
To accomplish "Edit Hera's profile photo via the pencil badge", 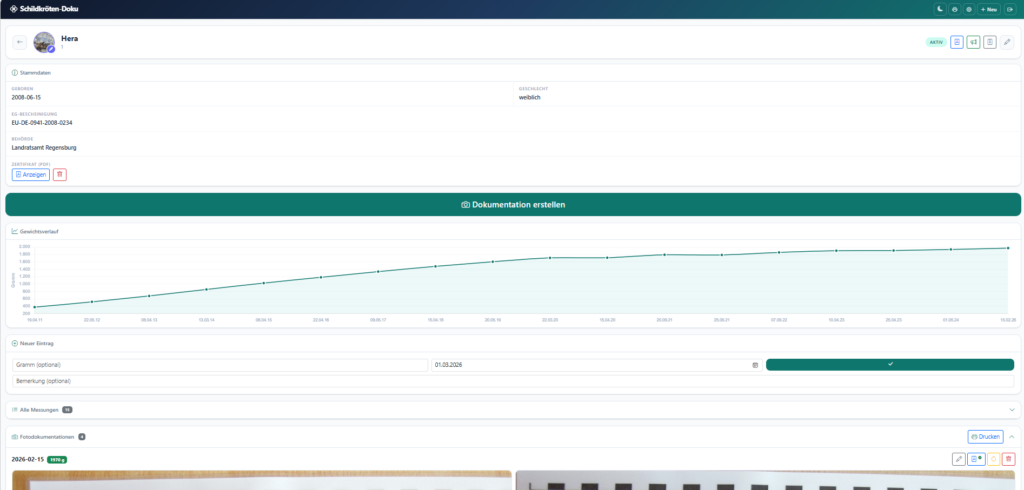I will 51,49.
